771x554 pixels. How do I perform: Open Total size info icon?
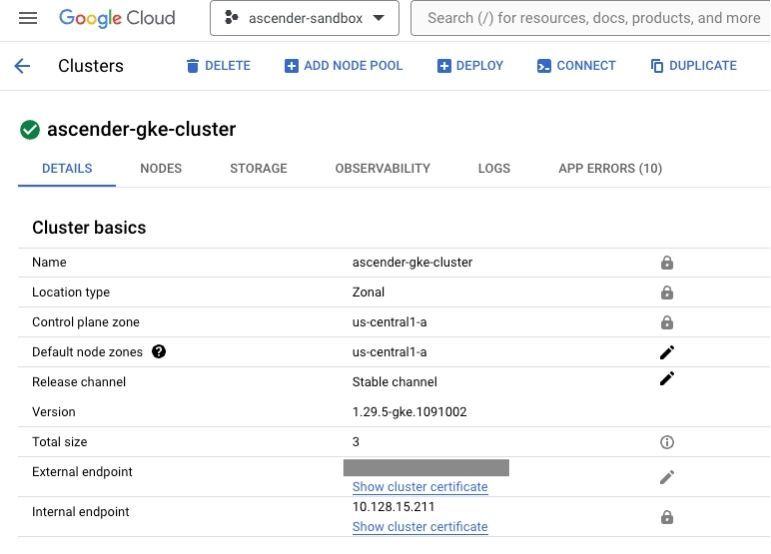[667, 442]
